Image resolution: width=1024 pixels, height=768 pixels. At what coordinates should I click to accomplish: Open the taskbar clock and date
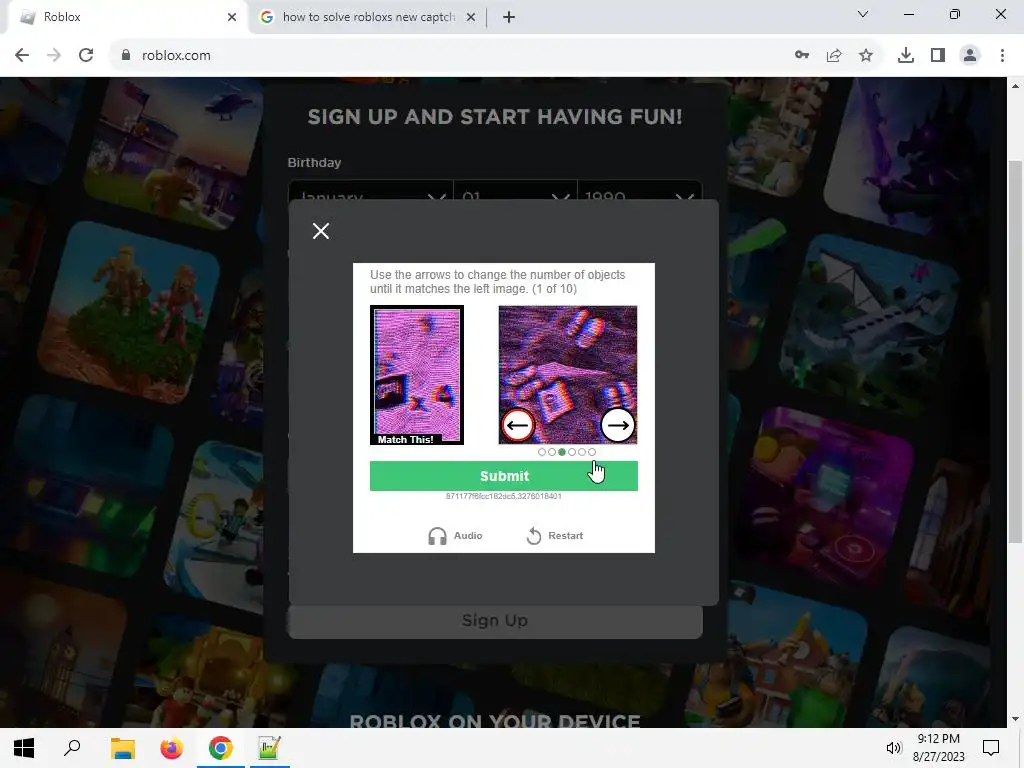click(x=938, y=748)
